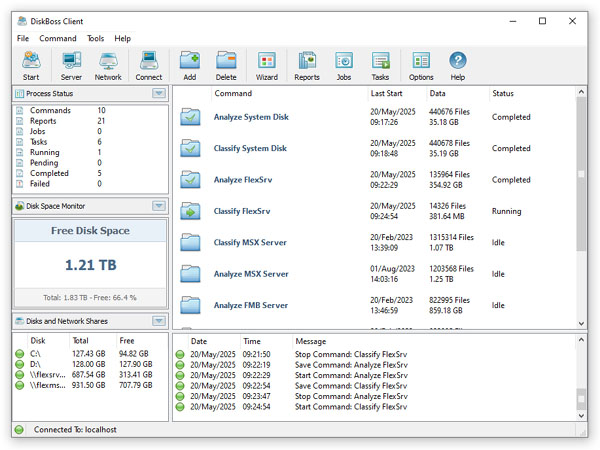This screenshot has width=600, height=450.
Task: Click the Network toolbar icon
Action: [x=108, y=65]
